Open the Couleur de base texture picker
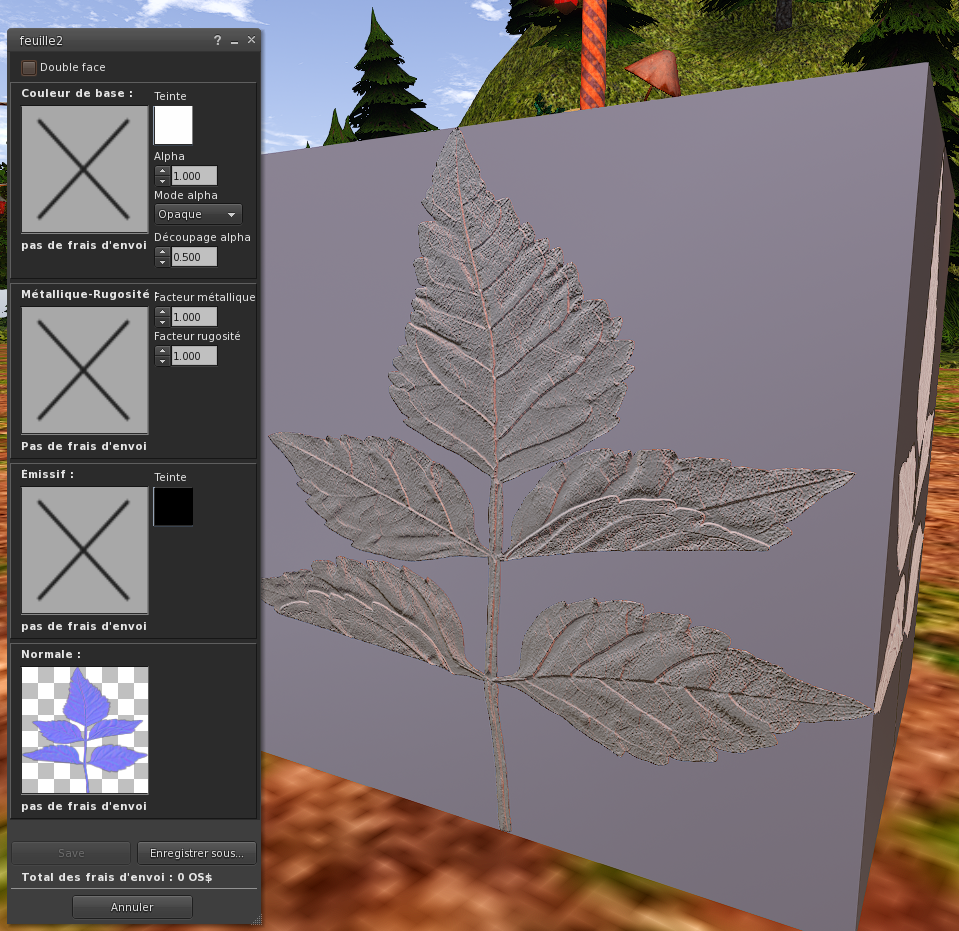 click(85, 170)
